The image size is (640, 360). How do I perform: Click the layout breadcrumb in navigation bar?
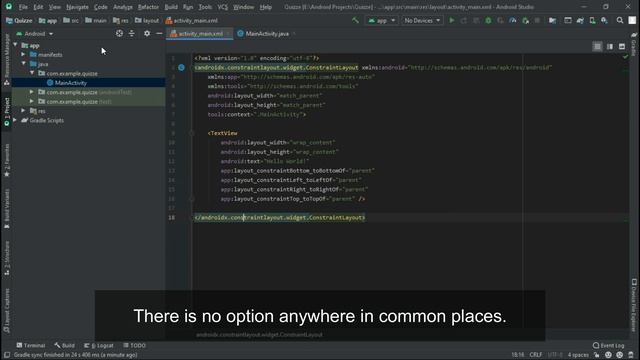[x=147, y=20]
